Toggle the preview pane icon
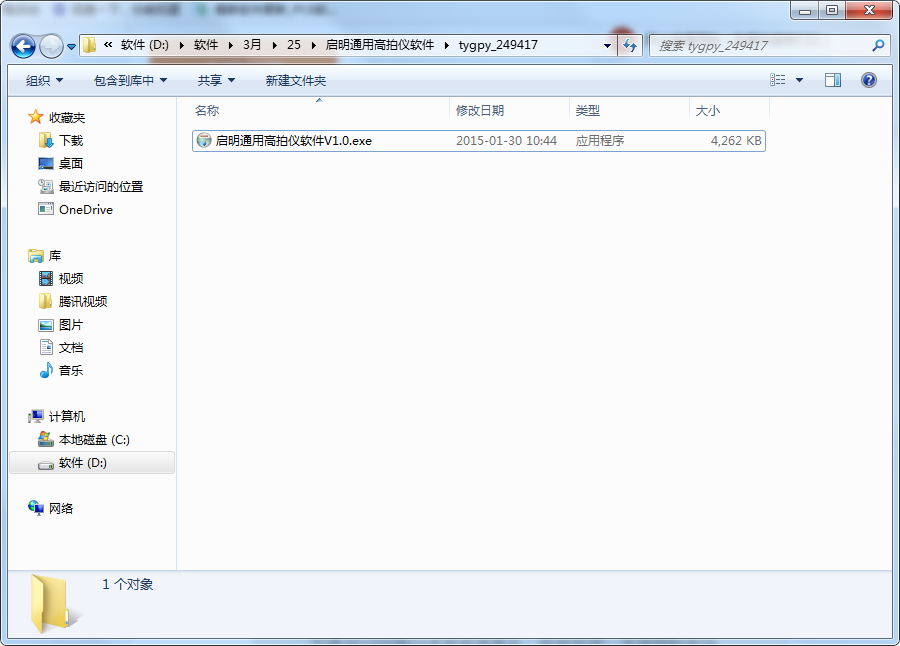Viewport: 900px width, 646px height. tap(832, 80)
